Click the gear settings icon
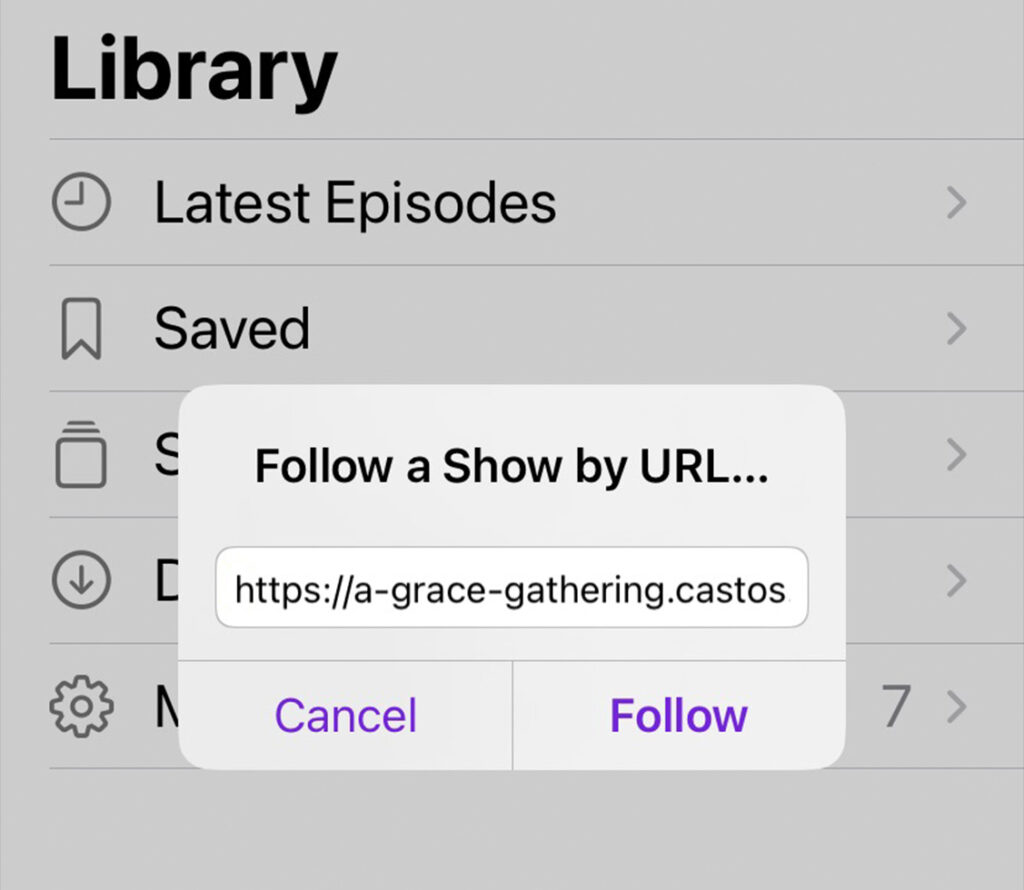This screenshot has width=1024, height=890. point(81,707)
